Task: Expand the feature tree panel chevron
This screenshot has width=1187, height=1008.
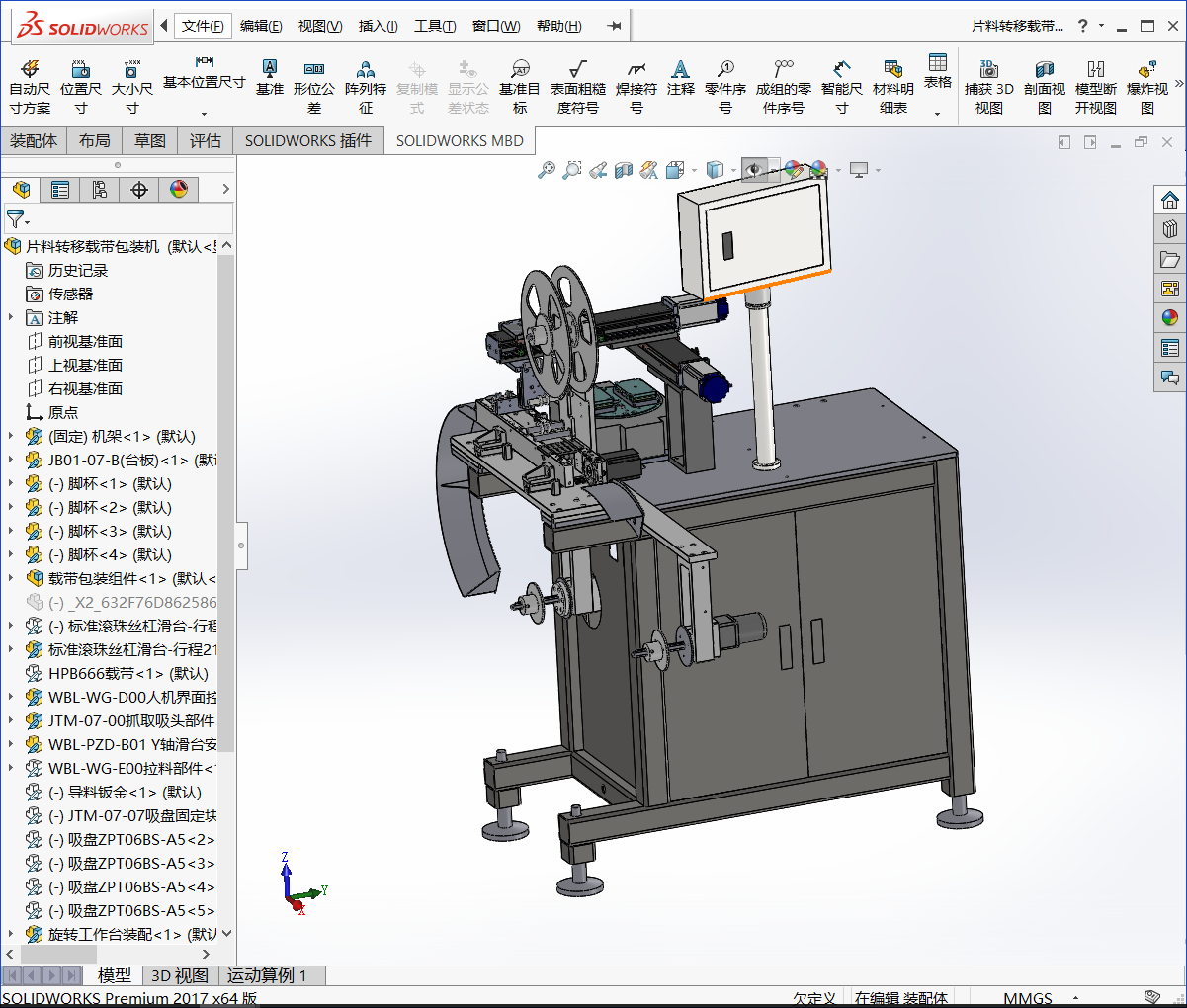Action: (225, 189)
